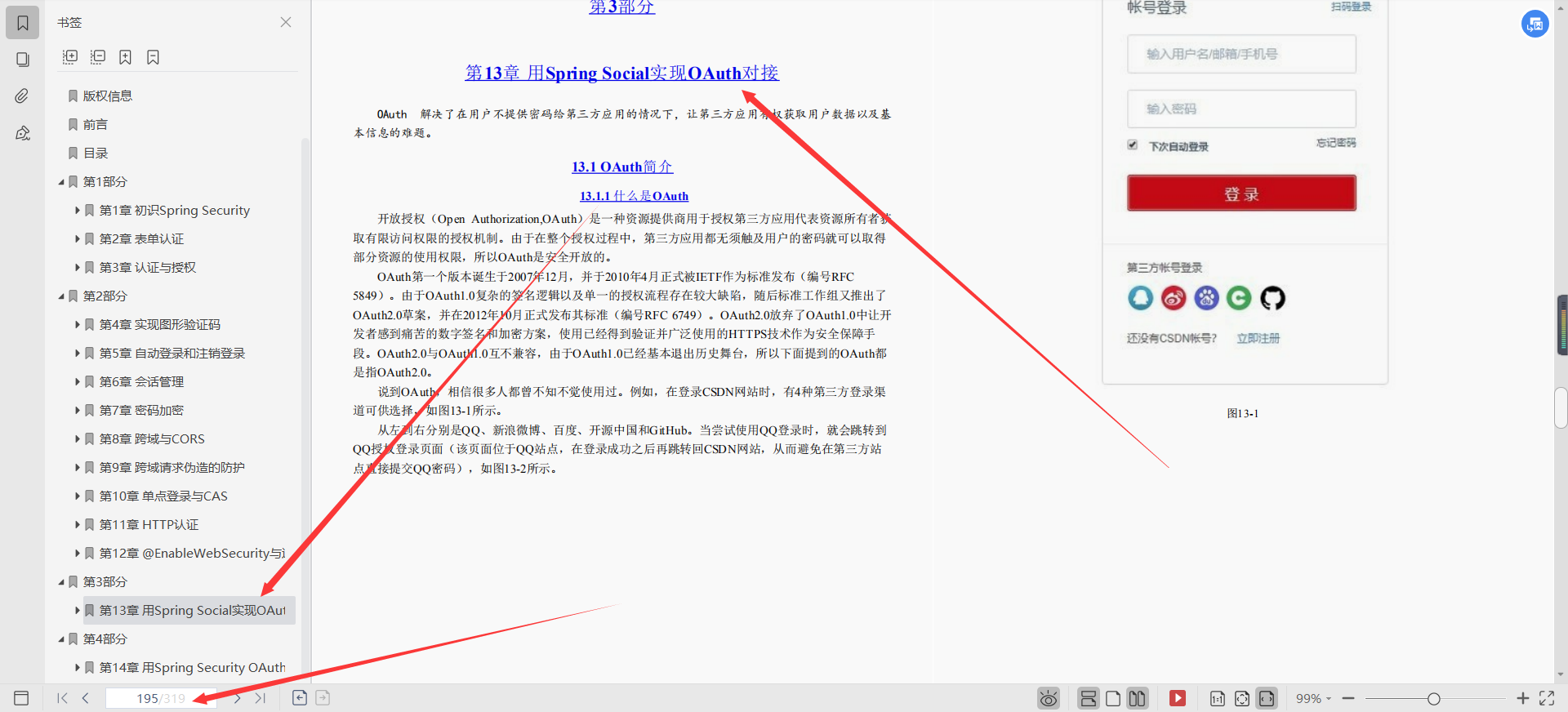
Task: Fit page to window width
Action: pyautogui.click(x=1267, y=698)
